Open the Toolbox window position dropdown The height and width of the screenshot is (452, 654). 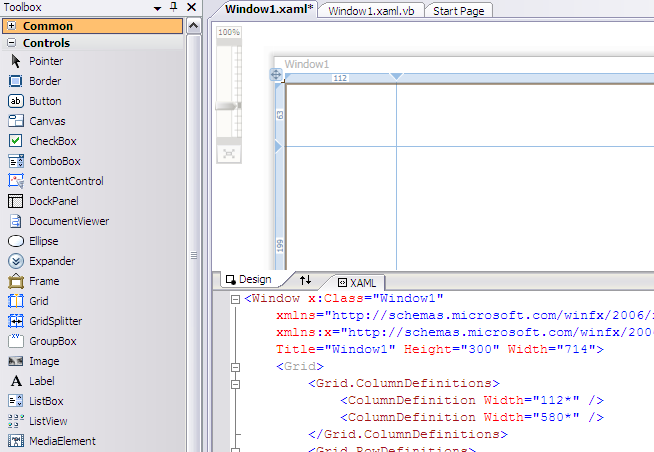(157, 8)
